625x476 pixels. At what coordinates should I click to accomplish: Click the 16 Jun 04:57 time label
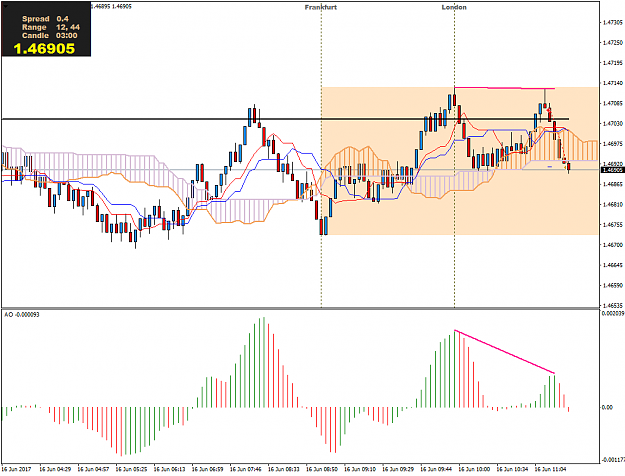[93, 469]
